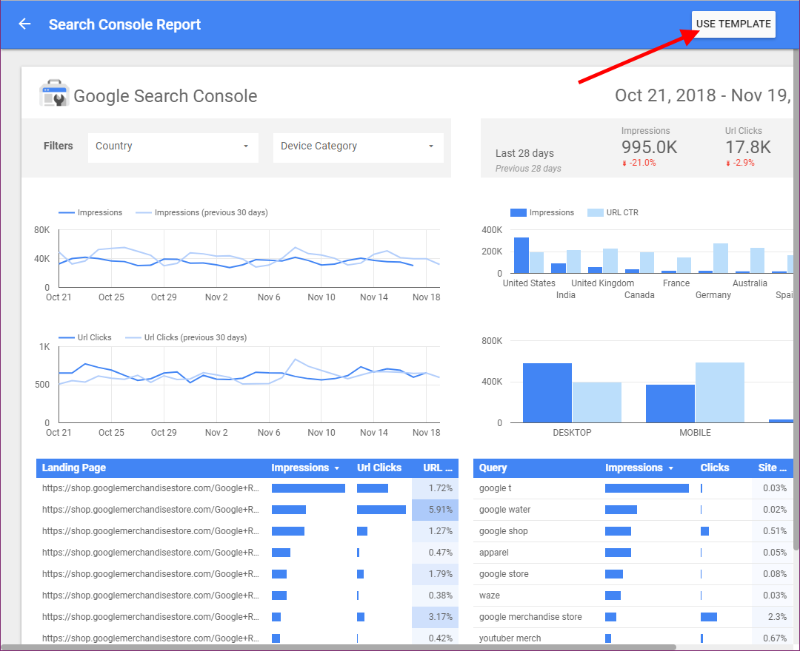Screen dimensions: 800x651
Task: Click the Clicks column header in Query table
Action: click(x=715, y=468)
